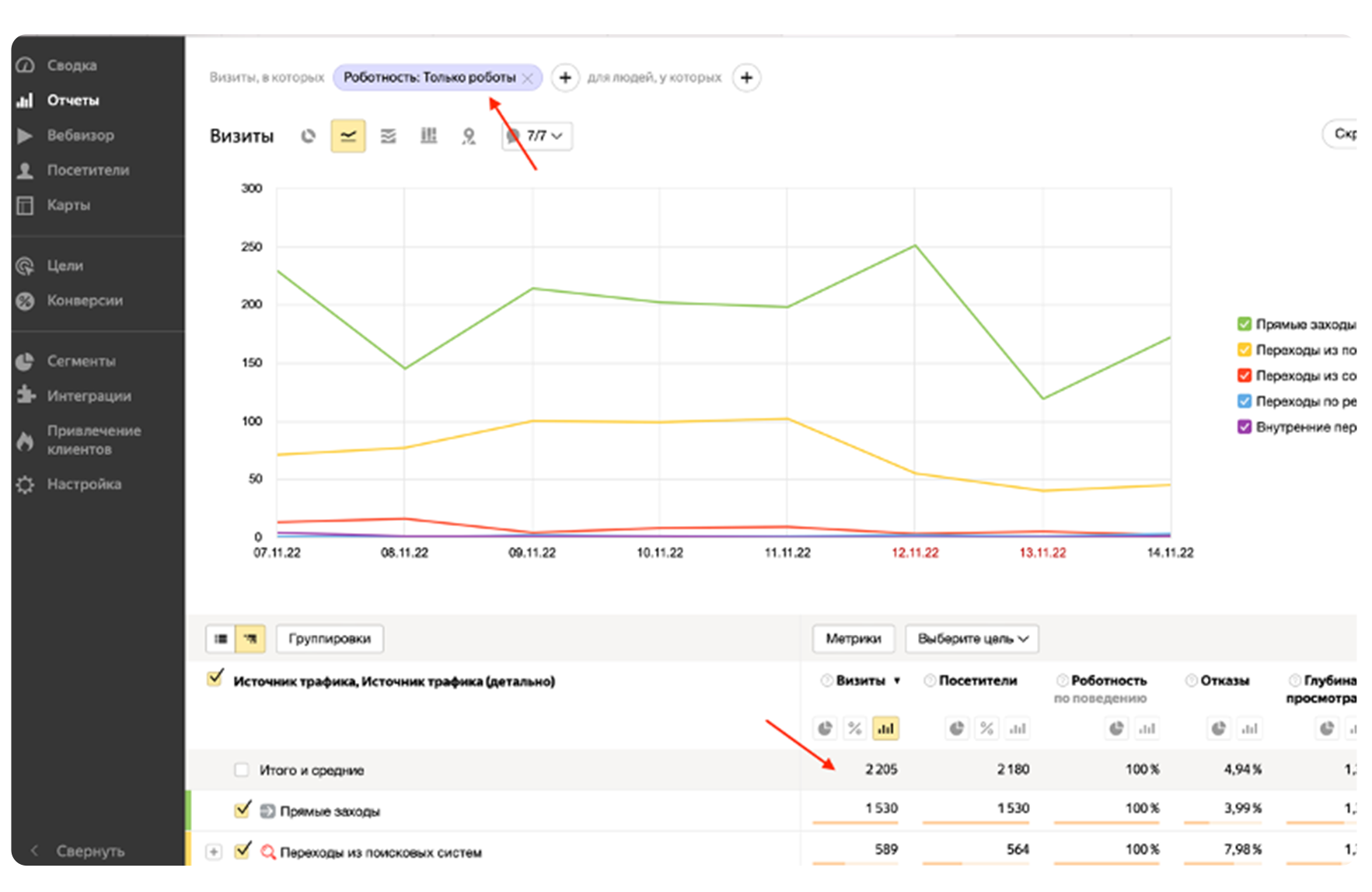This screenshot has height=892, width=1372.
Task: Sort the table by Отказы column
Action: pos(1225,681)
